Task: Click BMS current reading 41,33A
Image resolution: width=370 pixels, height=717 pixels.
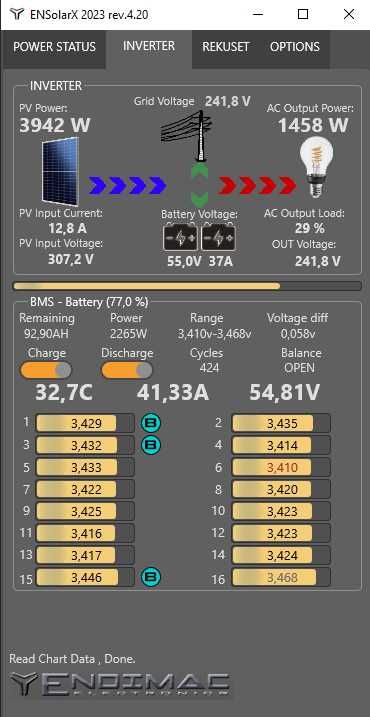Action: tap(173, 393)
